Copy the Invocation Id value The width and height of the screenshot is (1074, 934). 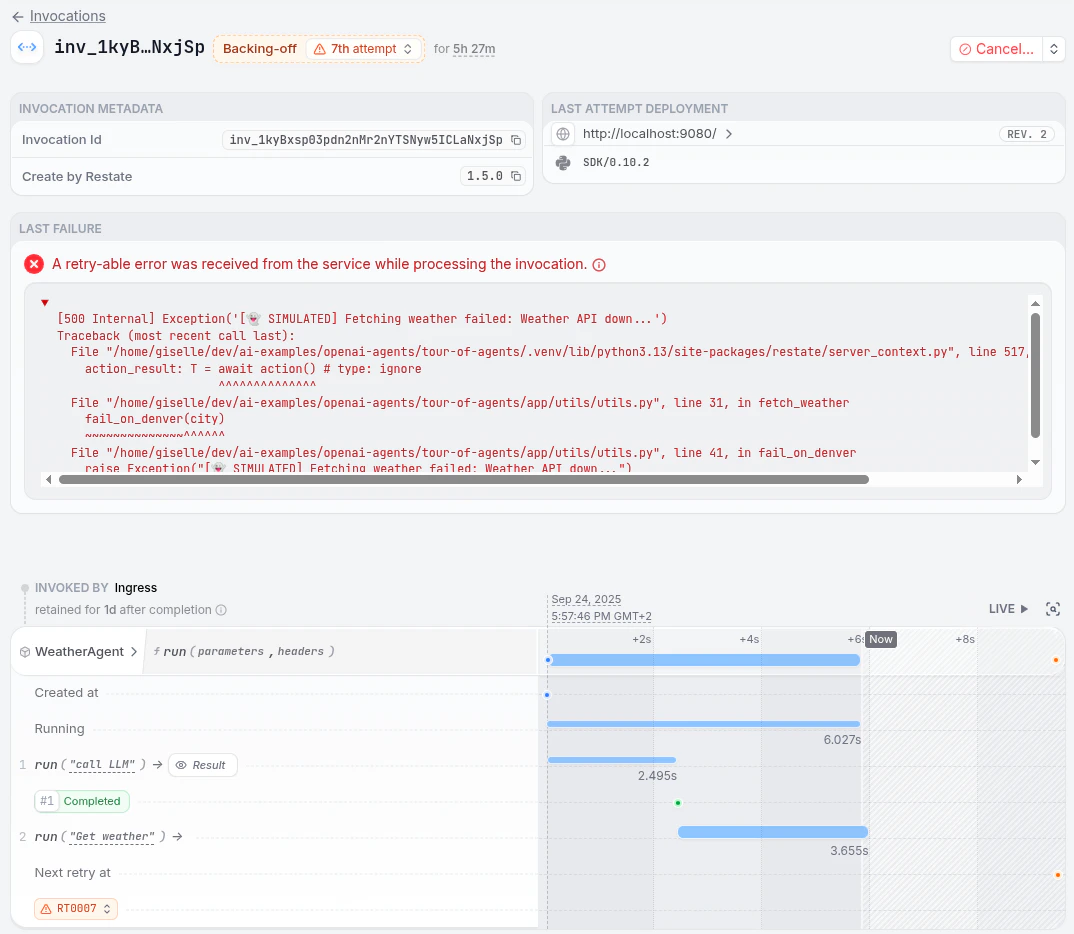(516, 140)
